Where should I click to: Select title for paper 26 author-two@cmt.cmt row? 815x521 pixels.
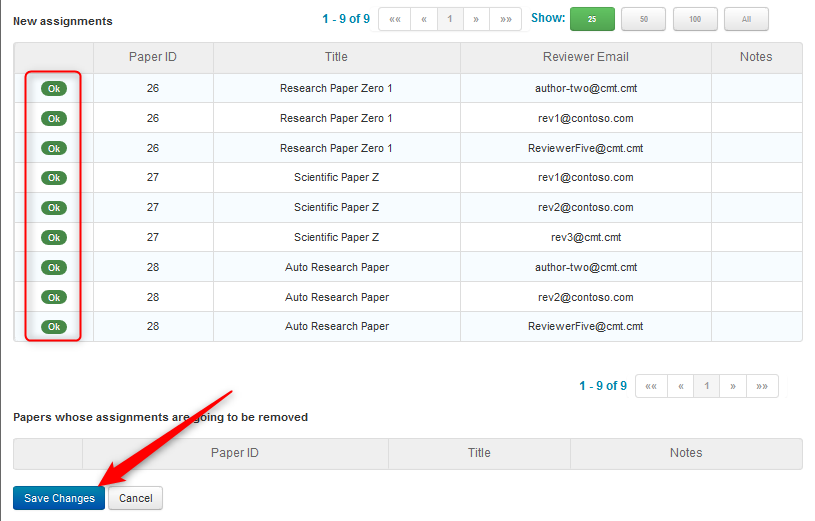pyautogui.click(x=336, y=88)
